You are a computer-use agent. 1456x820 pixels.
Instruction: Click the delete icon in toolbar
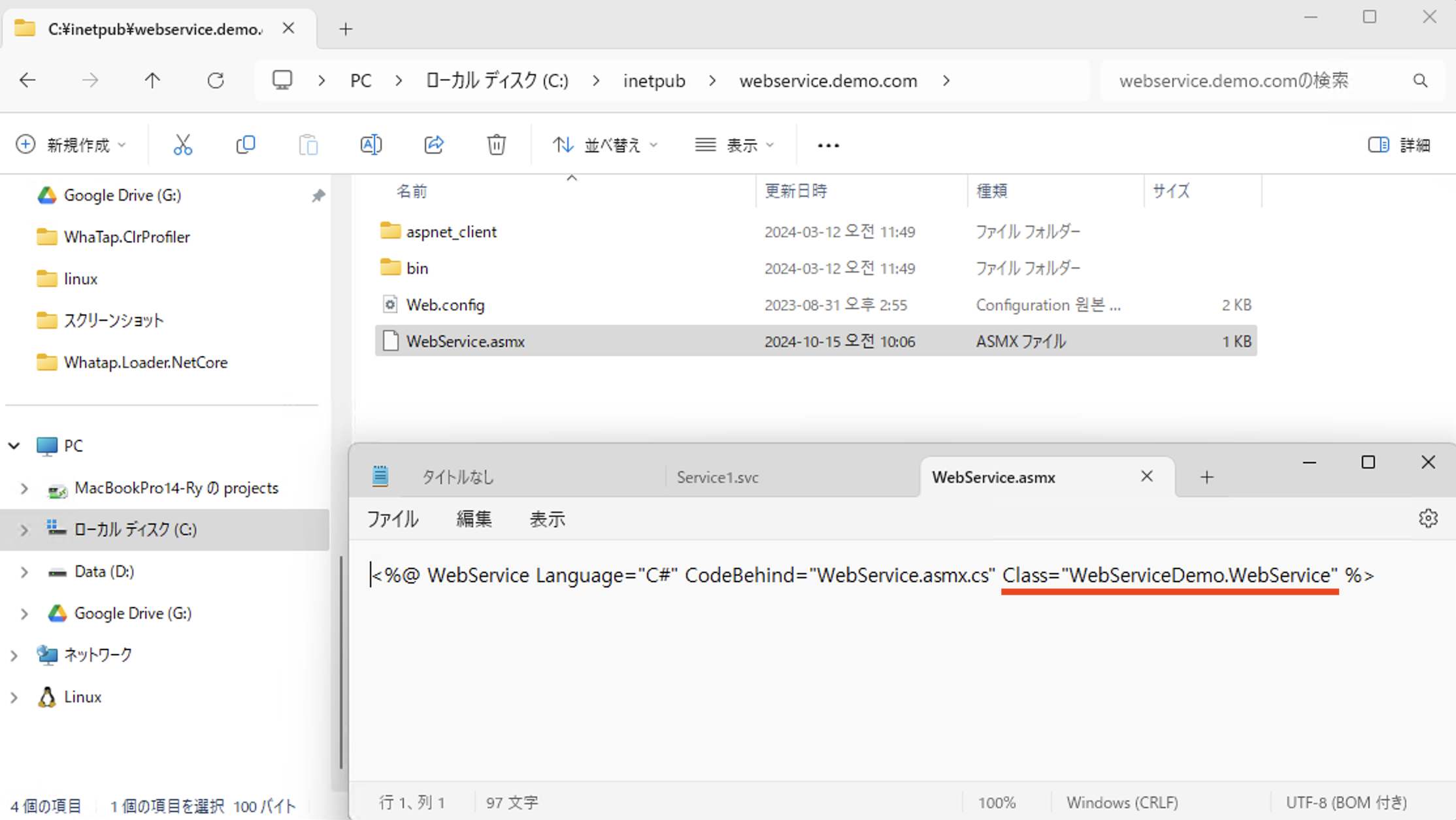(497, 145)
